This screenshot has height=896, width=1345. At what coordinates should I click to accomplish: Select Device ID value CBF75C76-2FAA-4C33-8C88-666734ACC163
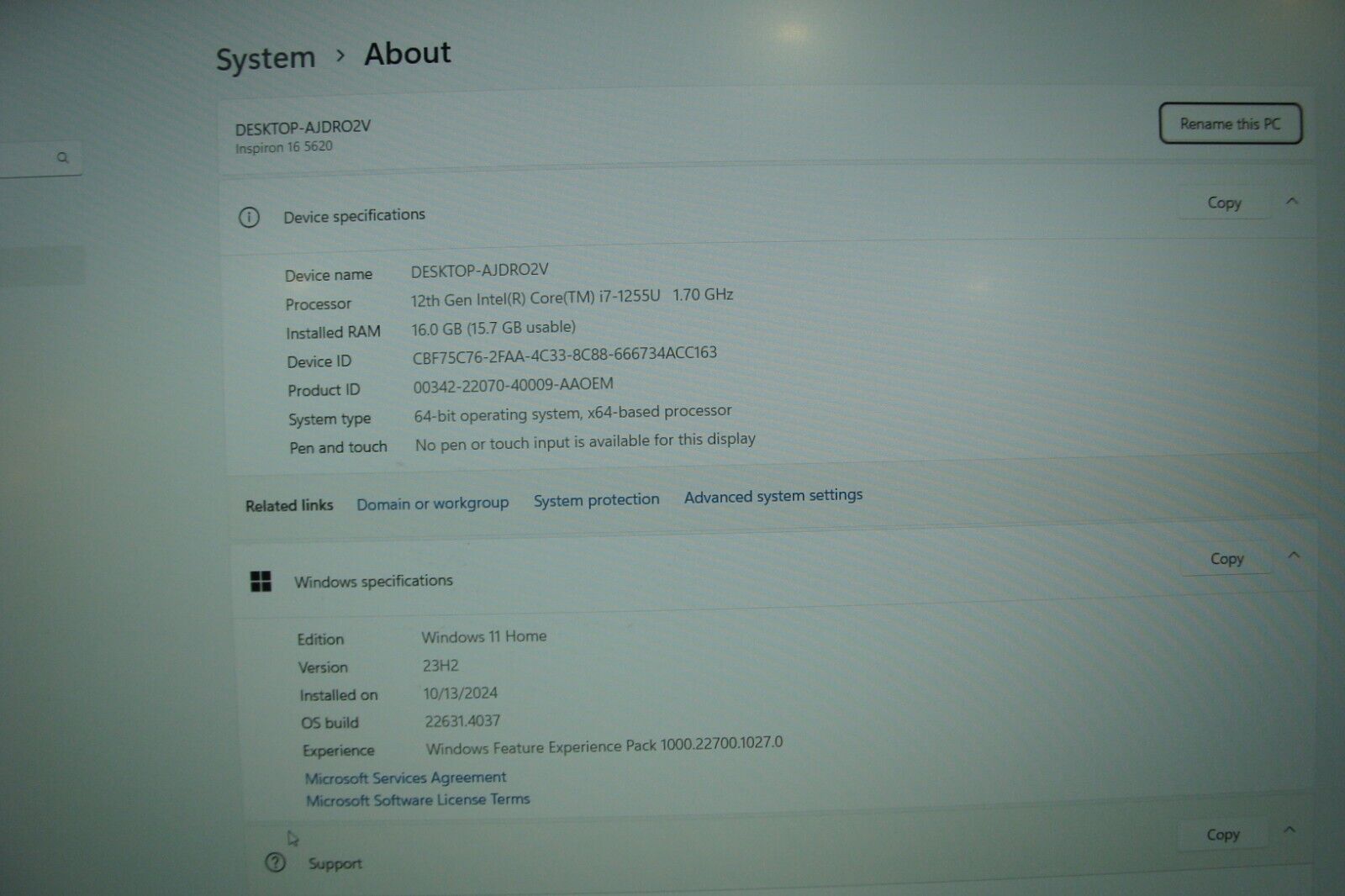(x=565, y=355)
